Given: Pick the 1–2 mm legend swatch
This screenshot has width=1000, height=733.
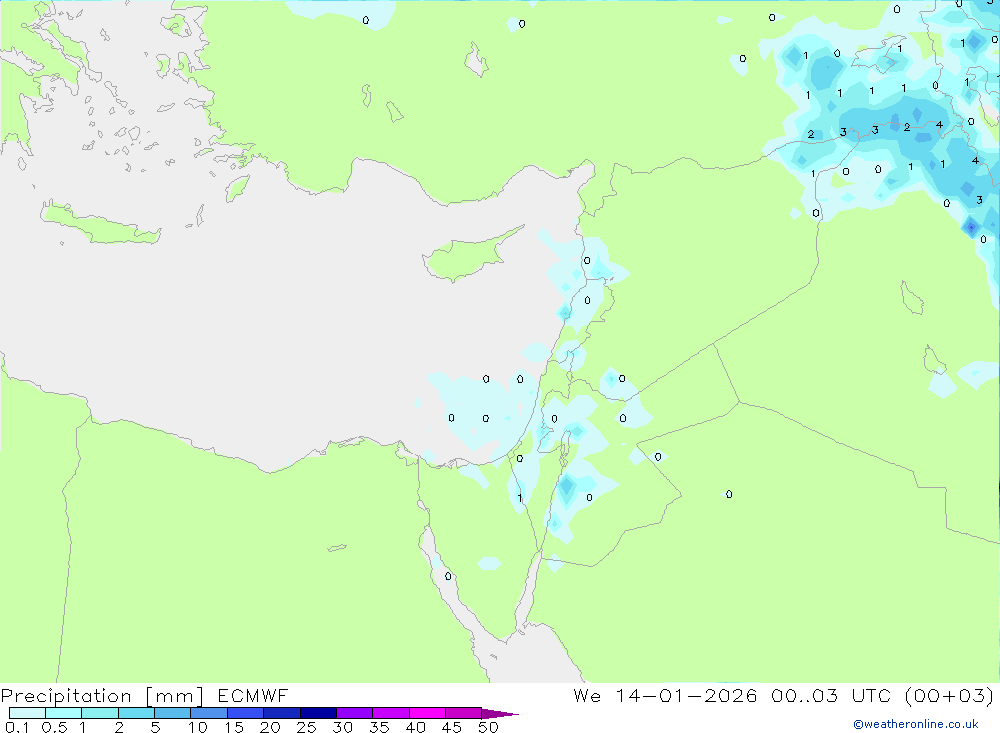Looking at the screenshot, I should 100,713.
